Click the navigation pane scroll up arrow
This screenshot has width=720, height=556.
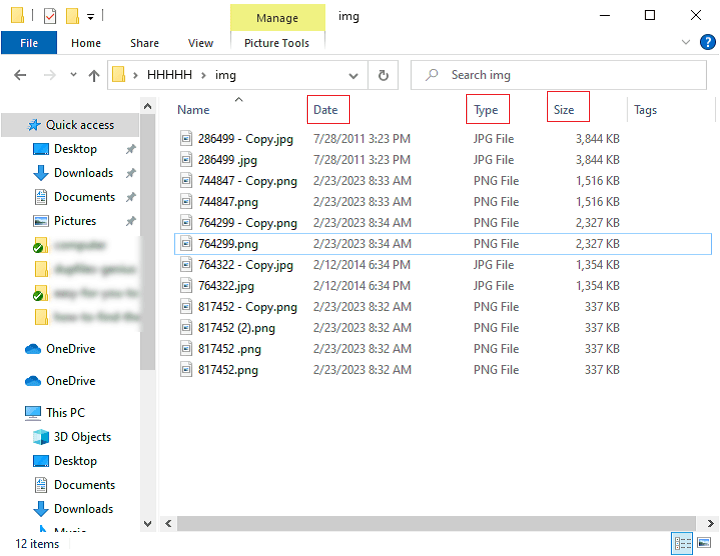[x=147, y=107]
